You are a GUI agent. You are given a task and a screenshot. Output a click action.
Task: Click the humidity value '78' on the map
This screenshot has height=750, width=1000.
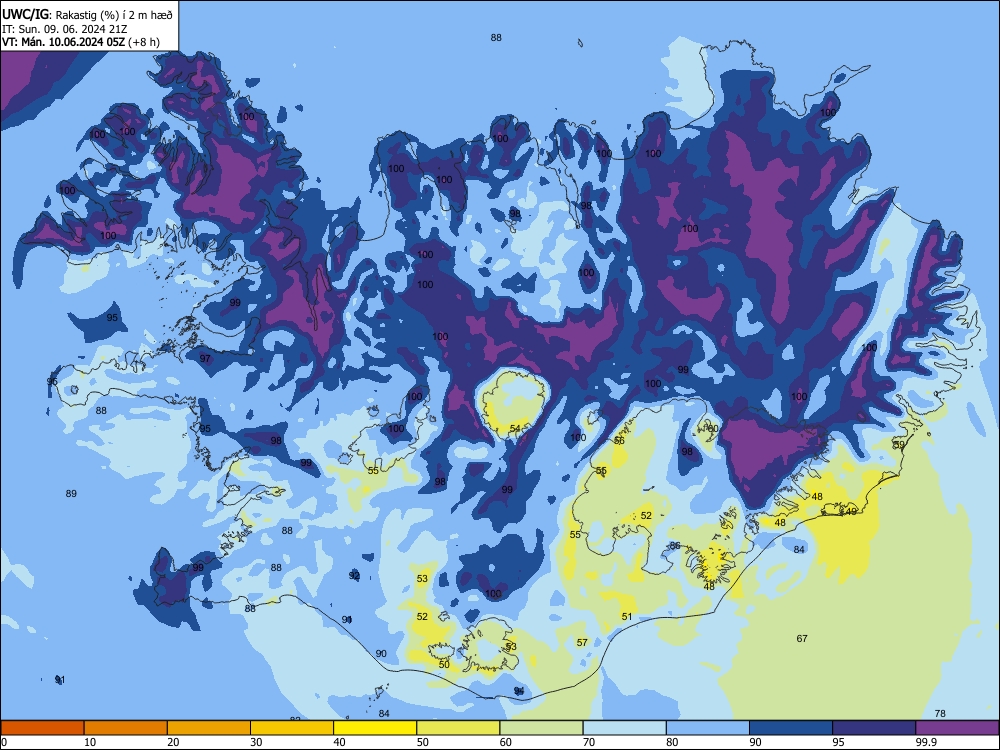point(940,714)
